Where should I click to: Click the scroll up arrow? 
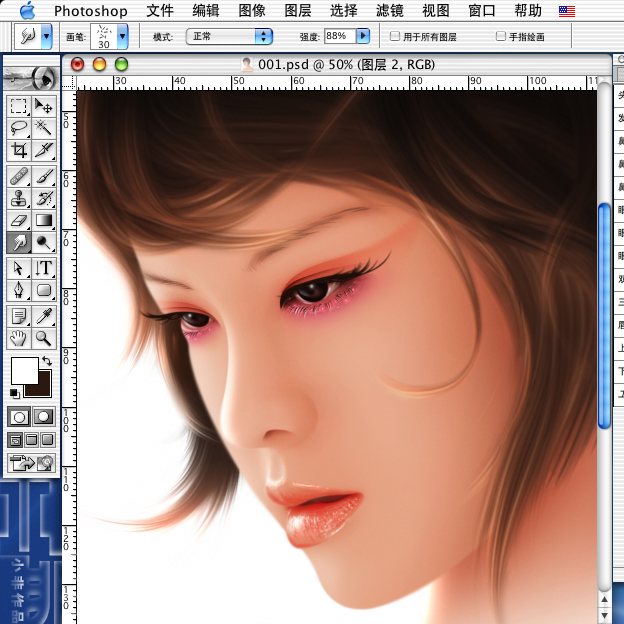tap(604, 600)
